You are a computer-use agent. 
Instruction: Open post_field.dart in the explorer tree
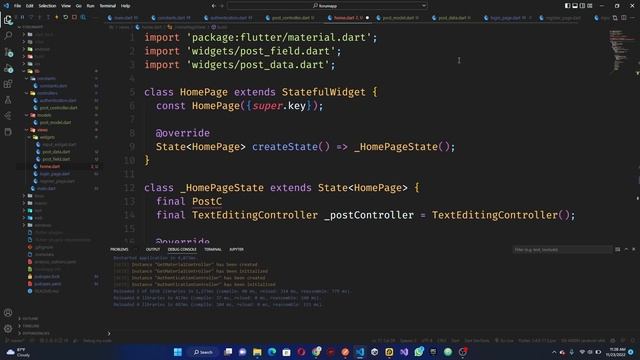[56, 159]
